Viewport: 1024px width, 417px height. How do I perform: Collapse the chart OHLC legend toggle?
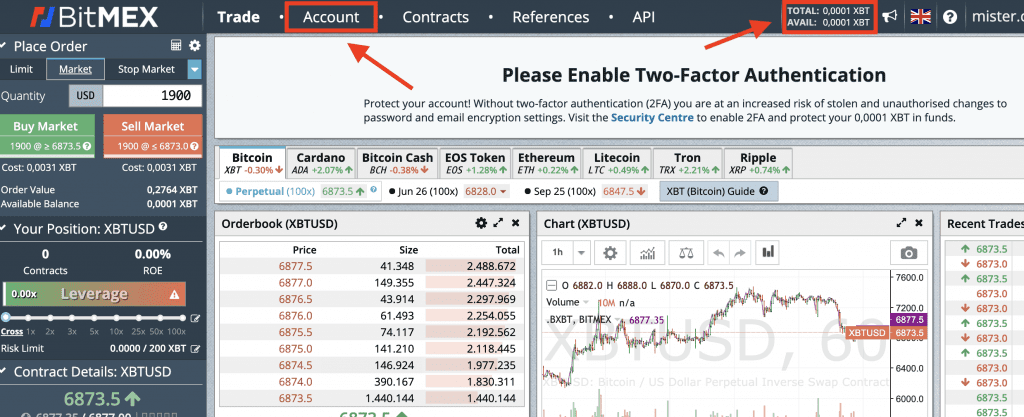tap(550, 285)
